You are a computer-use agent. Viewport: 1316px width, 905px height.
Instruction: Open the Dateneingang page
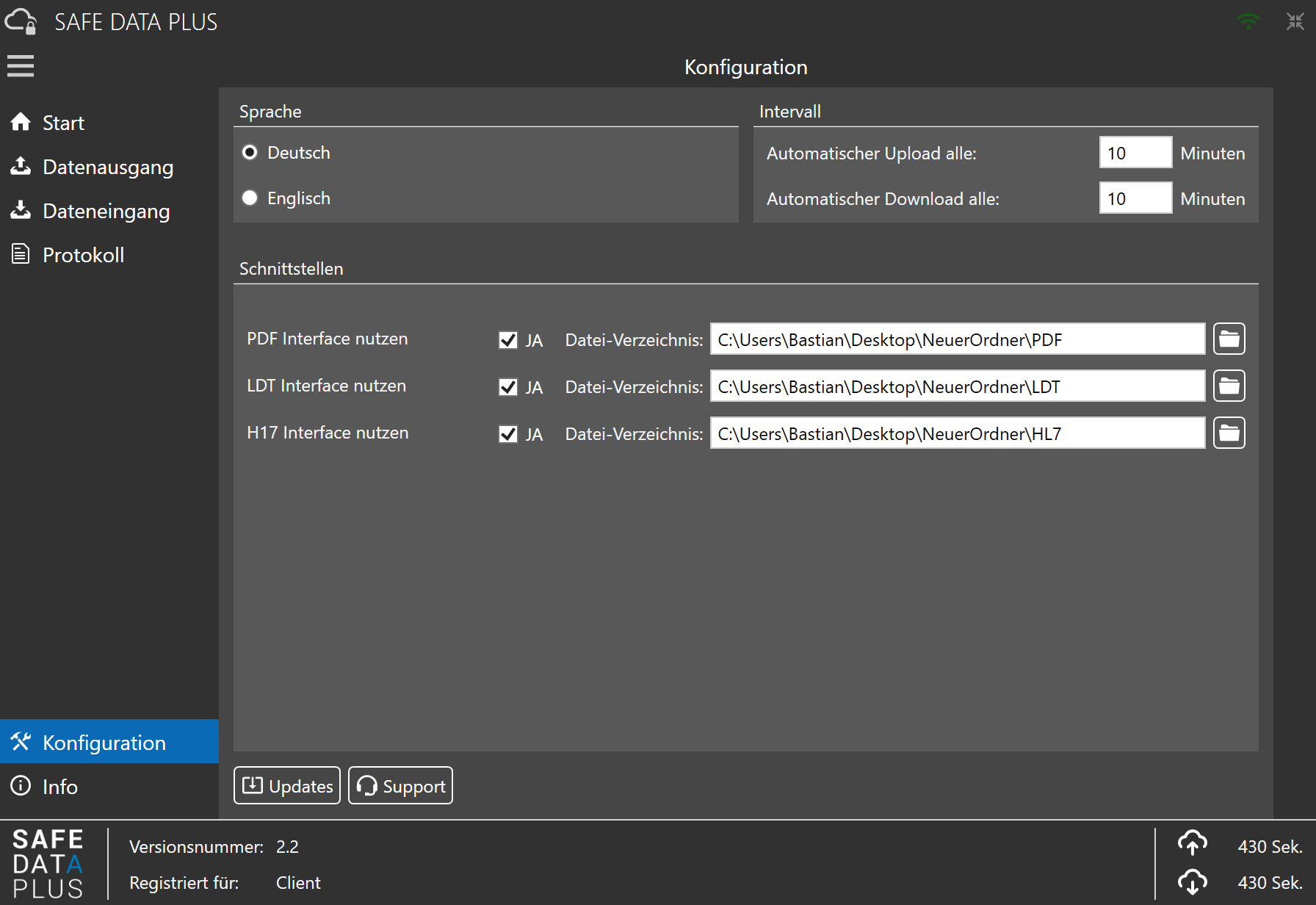109,211
